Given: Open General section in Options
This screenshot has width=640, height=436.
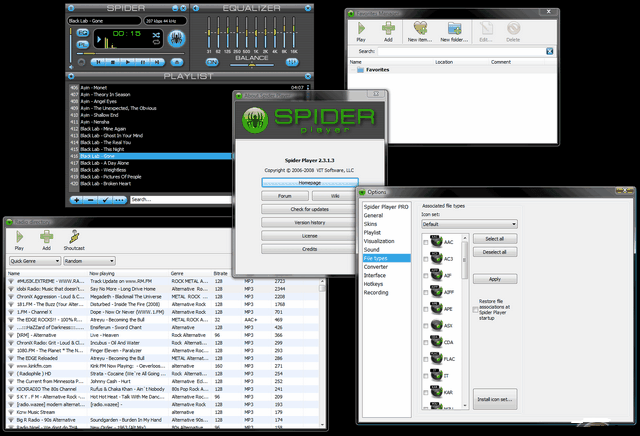Looking at the screenshot, I should (373, 216).
